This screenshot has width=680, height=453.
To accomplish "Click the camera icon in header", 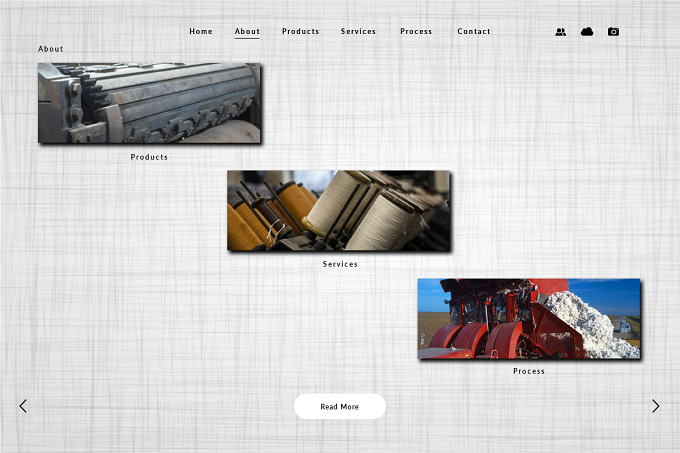I will pyautogui.click(x=613, y=32).
